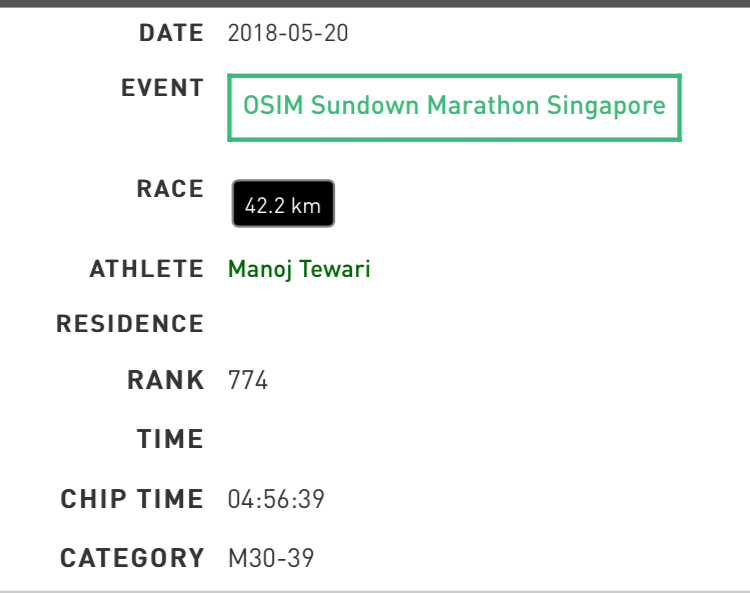Click the RESIDENCE label
This screenshot has height=593, width=750.
click(x=130, y=324)
